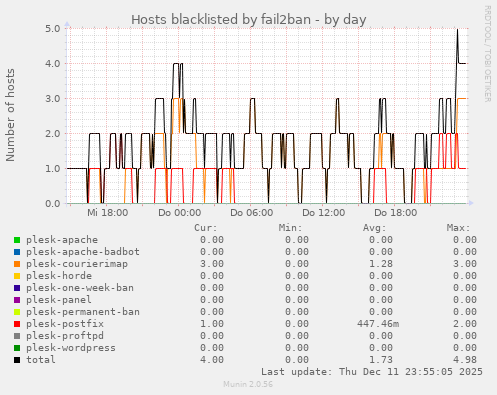Click the plesk-permanent-ban lime swatch

pyautogui.click(x=17, y=312)
